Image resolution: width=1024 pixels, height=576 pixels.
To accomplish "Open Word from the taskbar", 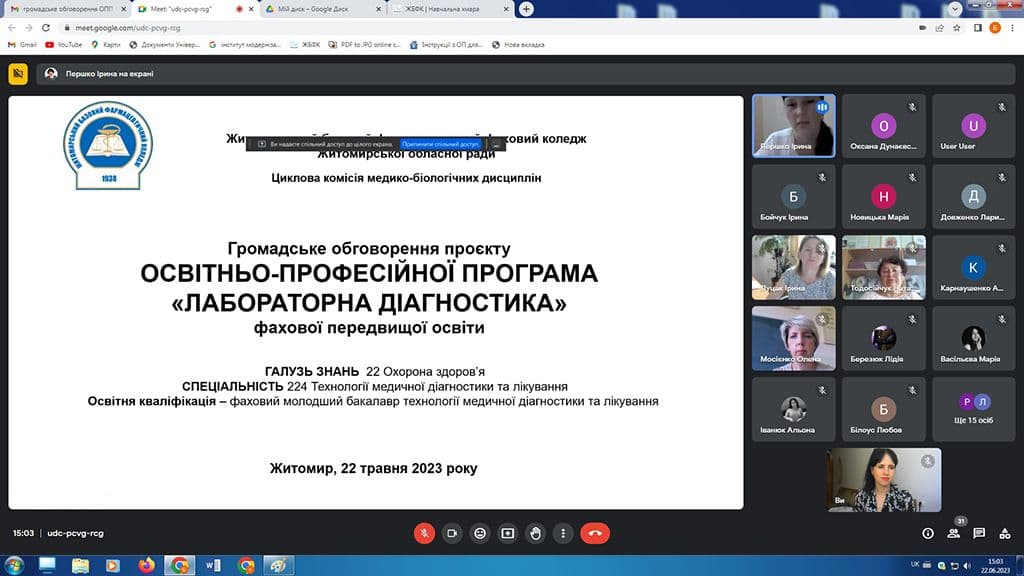I will [213, 565].
